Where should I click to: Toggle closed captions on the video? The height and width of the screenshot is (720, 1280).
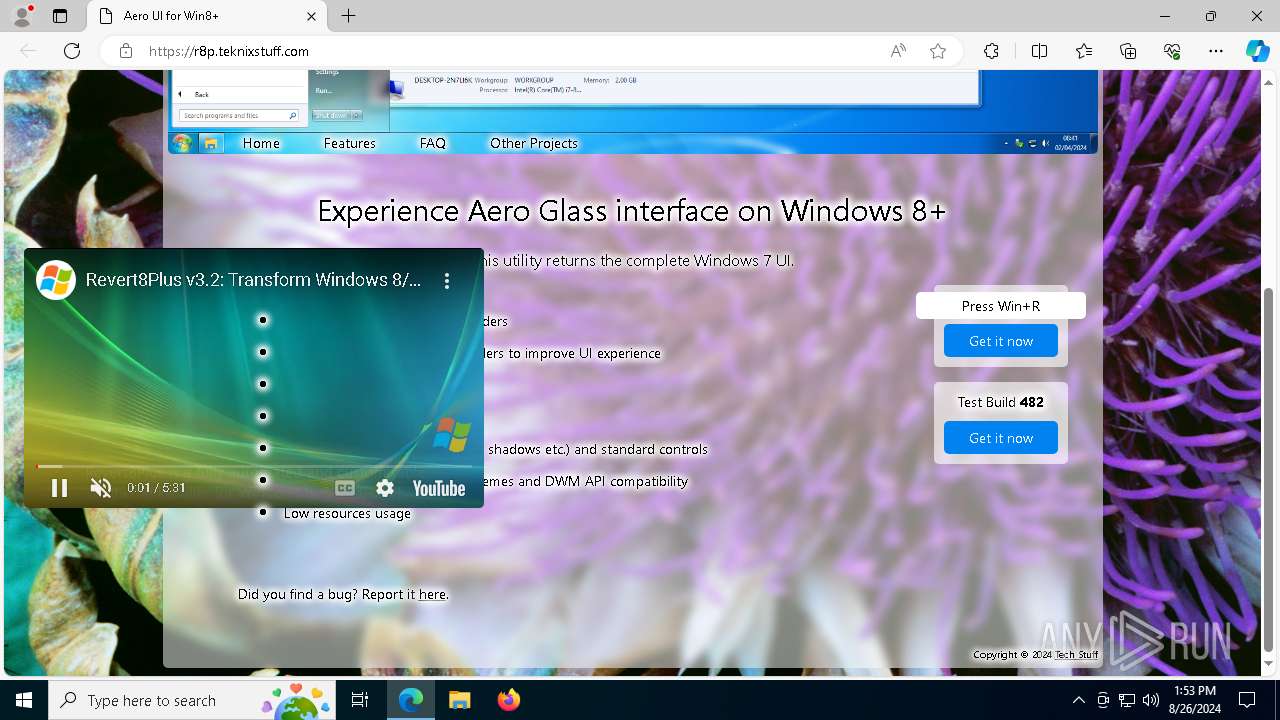pos(345,488)
